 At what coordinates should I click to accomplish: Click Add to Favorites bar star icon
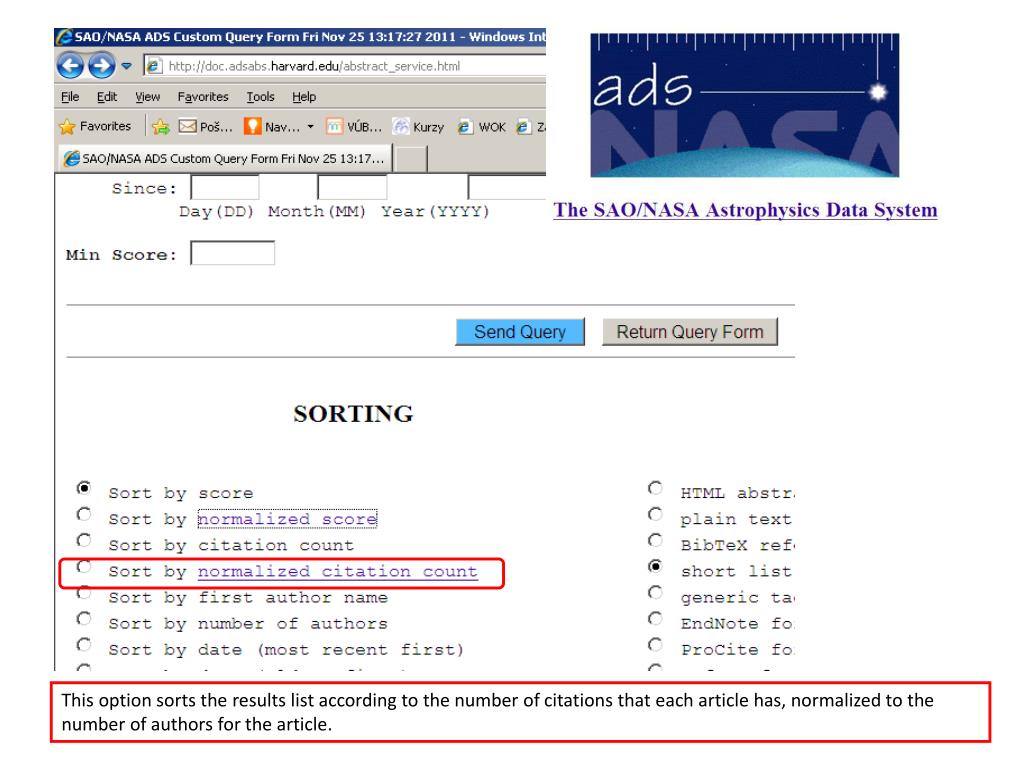(161, 126)
